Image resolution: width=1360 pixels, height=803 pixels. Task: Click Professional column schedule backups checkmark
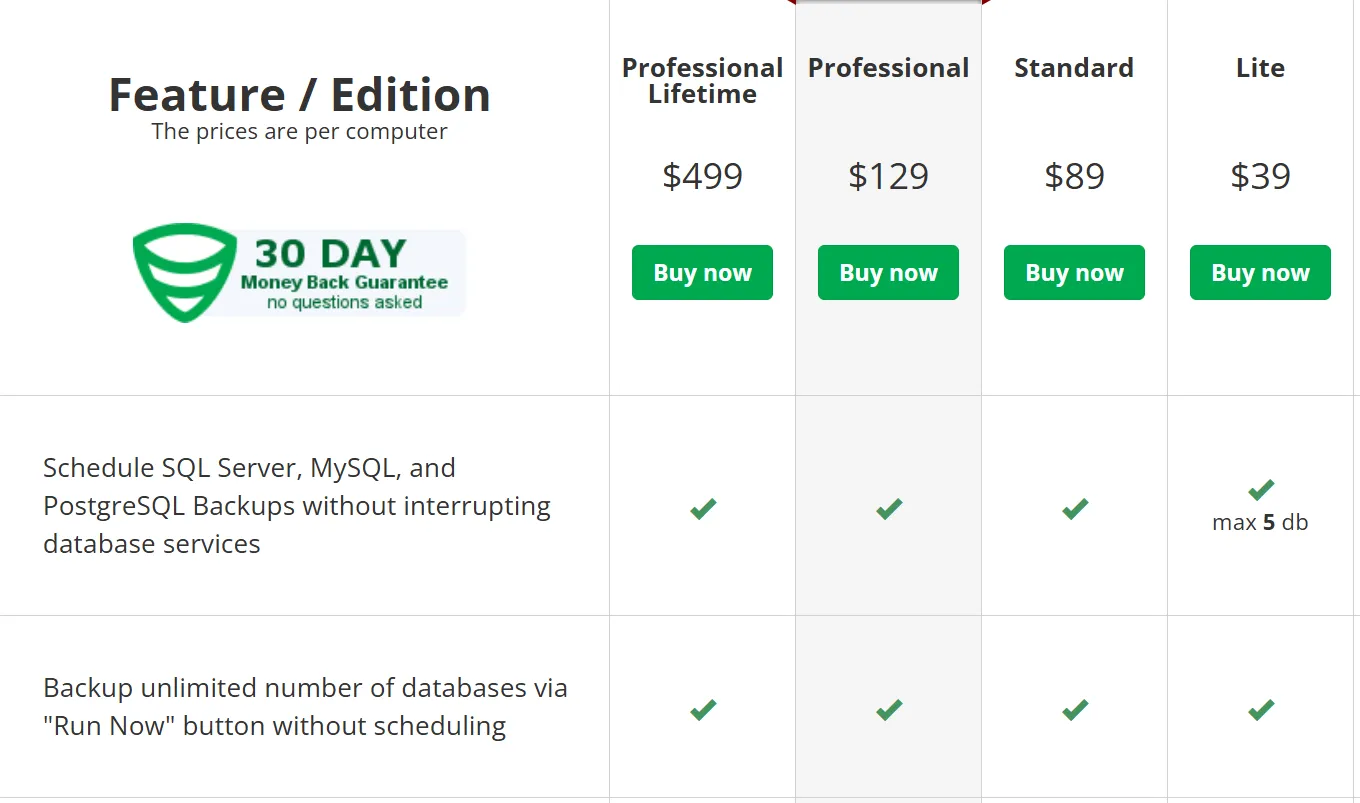click(x=889, y=509)
